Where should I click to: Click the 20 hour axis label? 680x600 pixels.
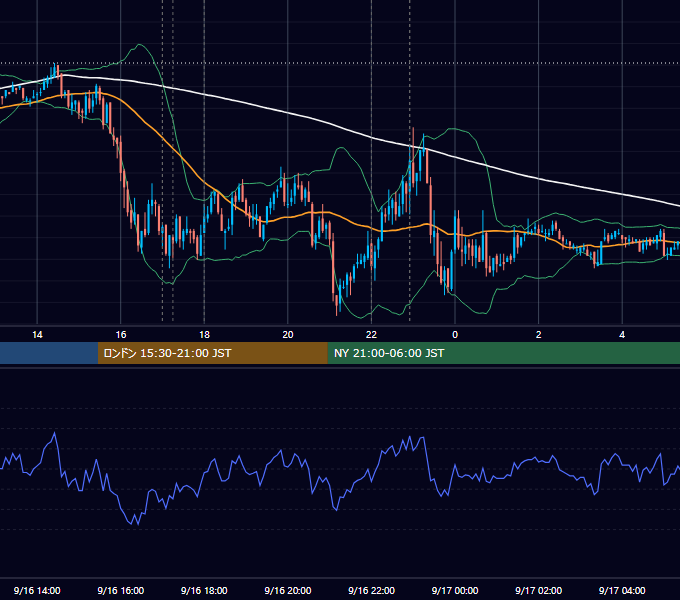point(288,335)
